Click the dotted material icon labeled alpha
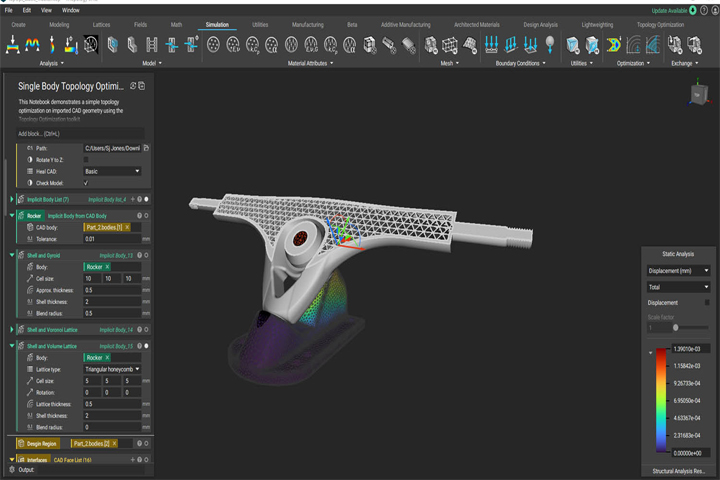Screen dimensions: 720x480 (x=272, y=45)
